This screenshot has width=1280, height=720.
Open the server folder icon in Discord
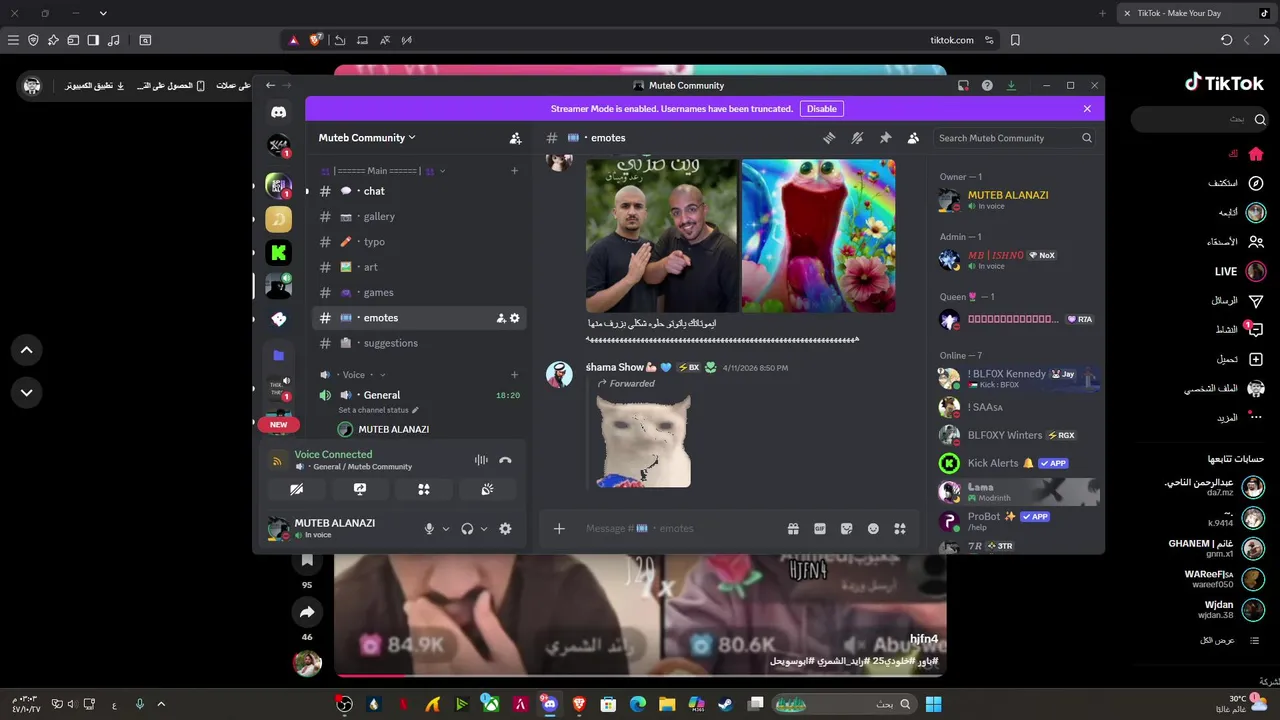coord(278,355)
